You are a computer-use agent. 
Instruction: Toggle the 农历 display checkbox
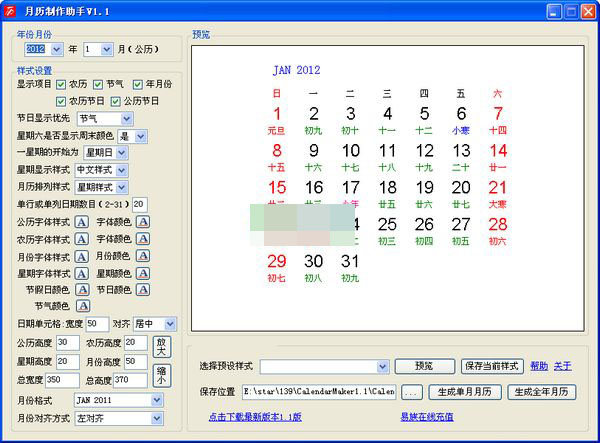[x=61, y=84]
